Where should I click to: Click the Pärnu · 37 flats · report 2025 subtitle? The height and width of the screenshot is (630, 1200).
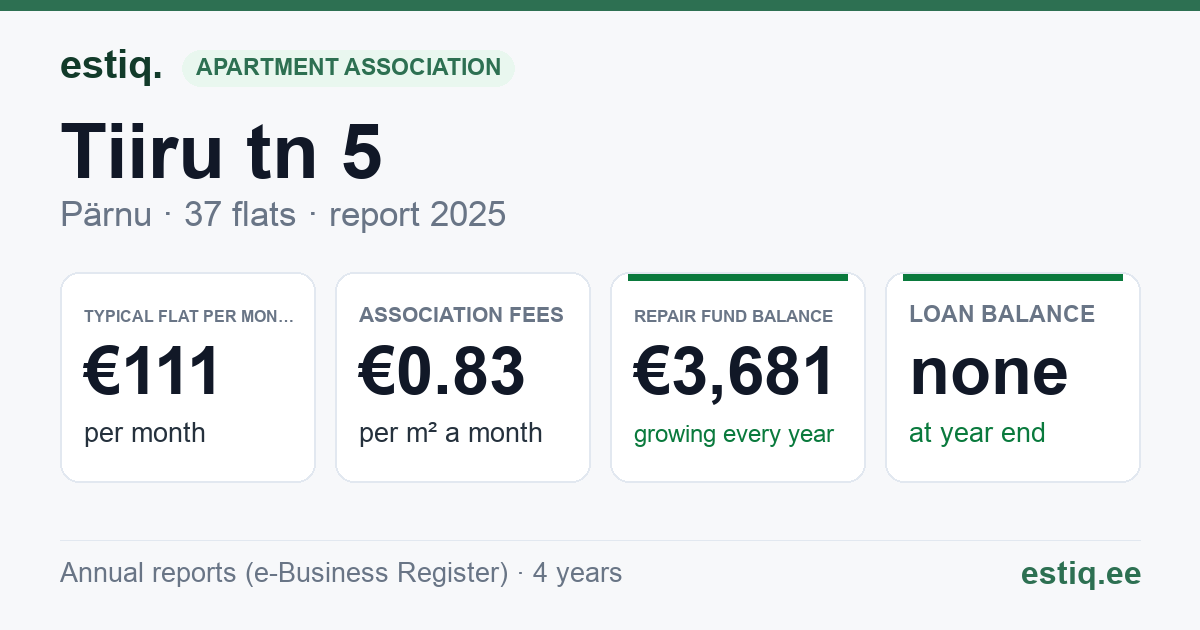click(x=283, y=215)
